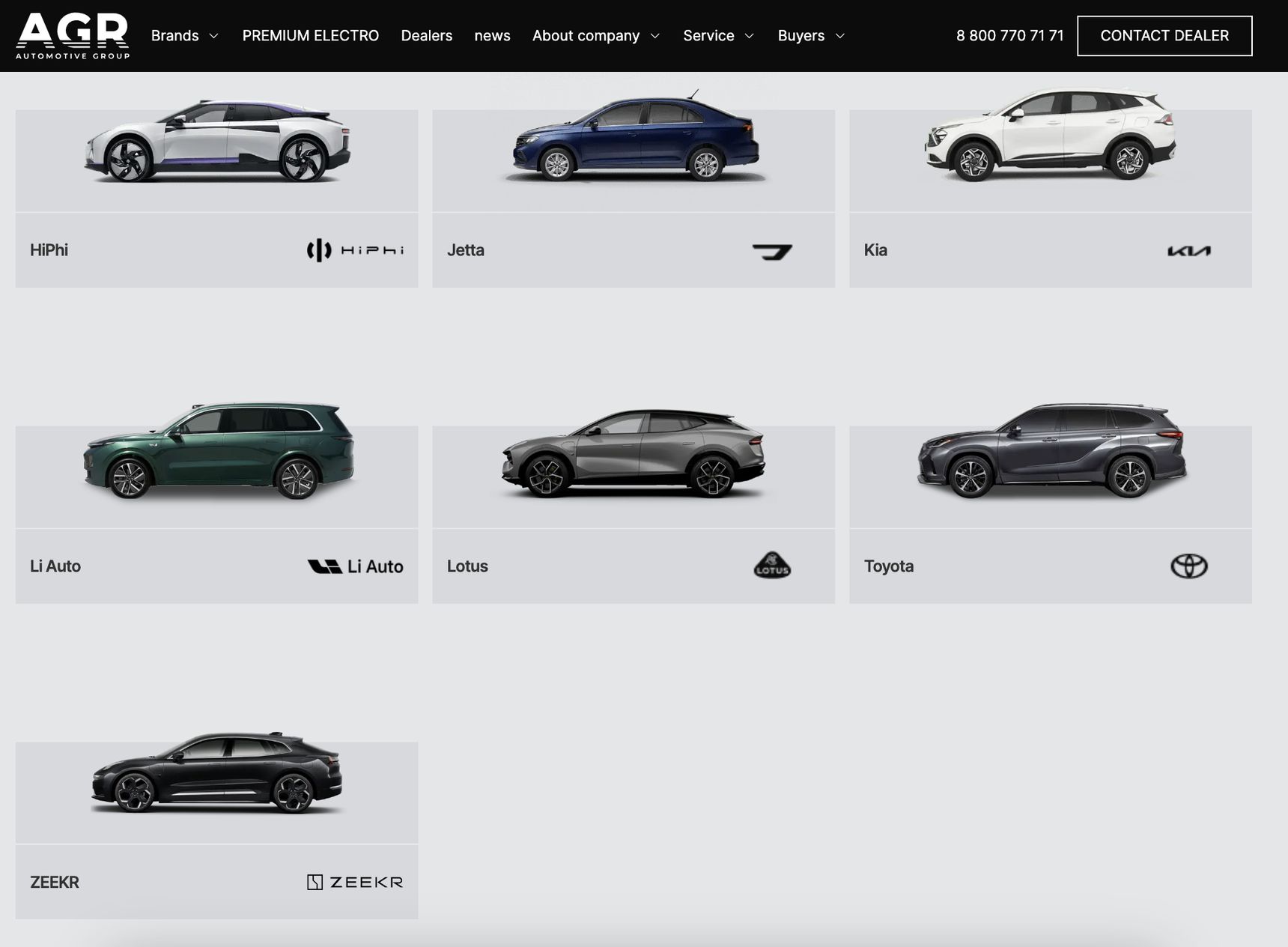The image size is (1288, 947).
Task: Click the Lotus badge logo
Action: pos(772,566)
